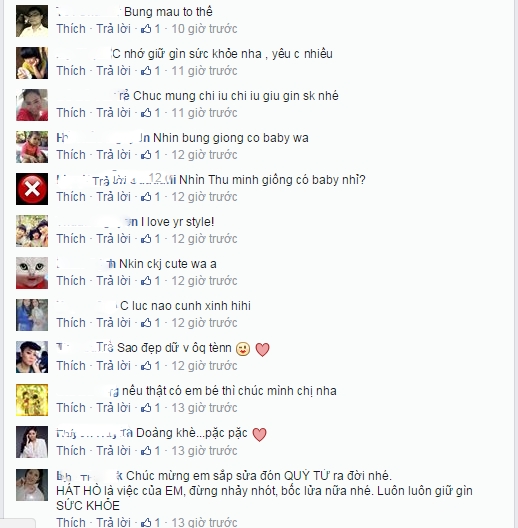Click Trả lời under "nêu thật có em bé" comment

114,408
